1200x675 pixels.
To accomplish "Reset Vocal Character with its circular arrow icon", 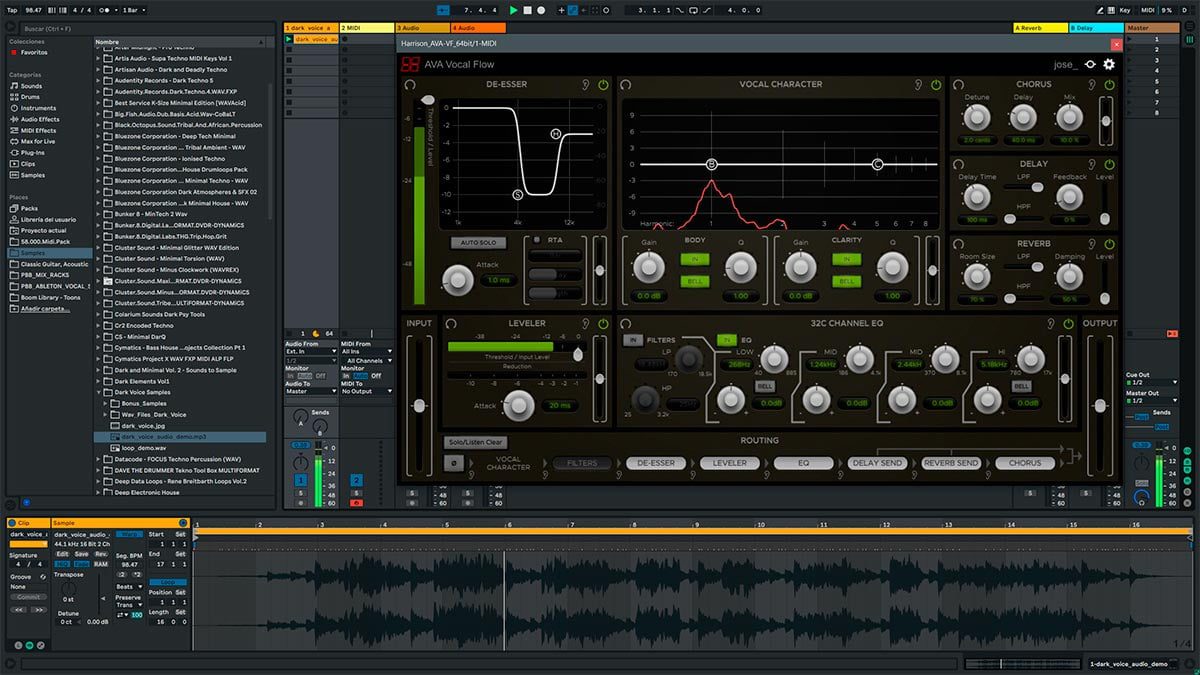I will click(x=626, y=85).
